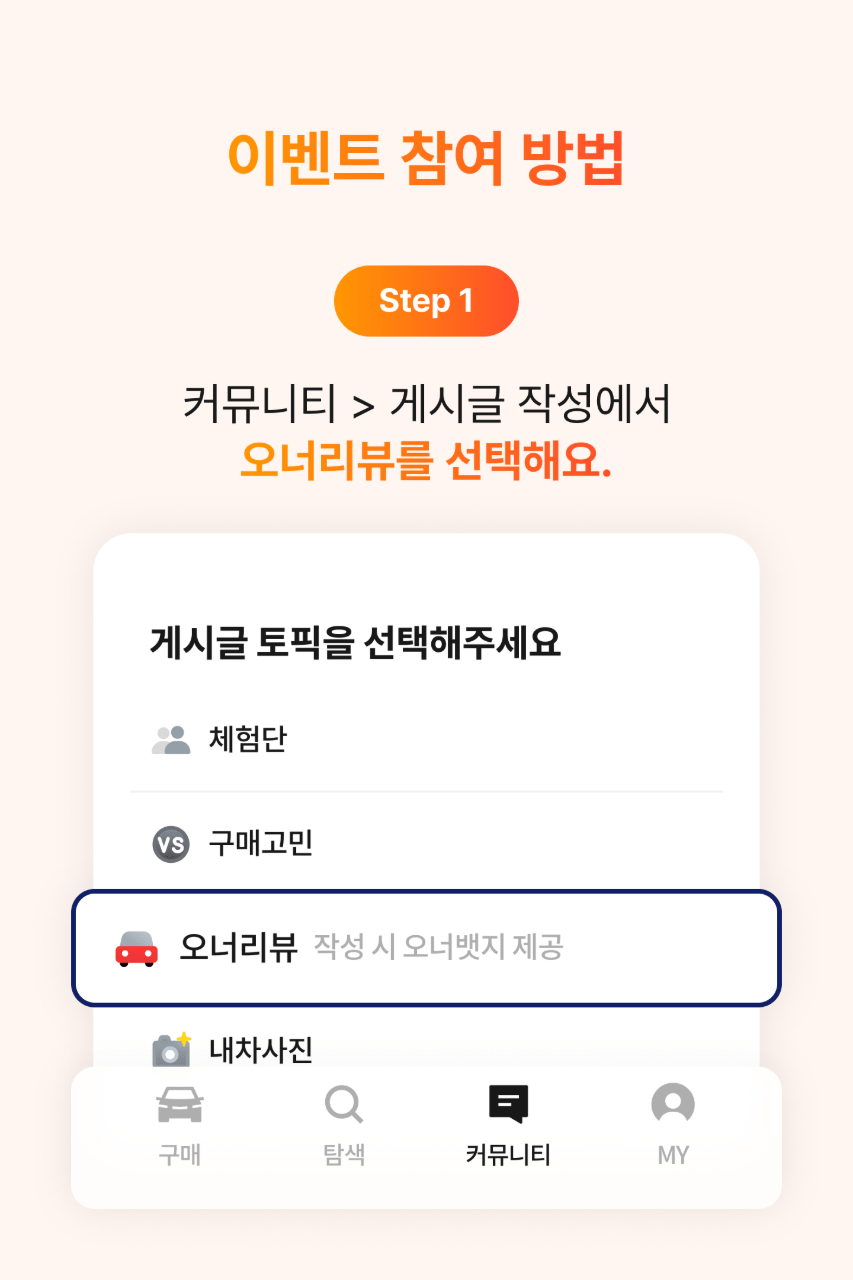Click the VS icon next to 구매고민
Image resolution: width=853 pixels, height=1280 pixels.
pyautogui.click(x=170, y=844)
